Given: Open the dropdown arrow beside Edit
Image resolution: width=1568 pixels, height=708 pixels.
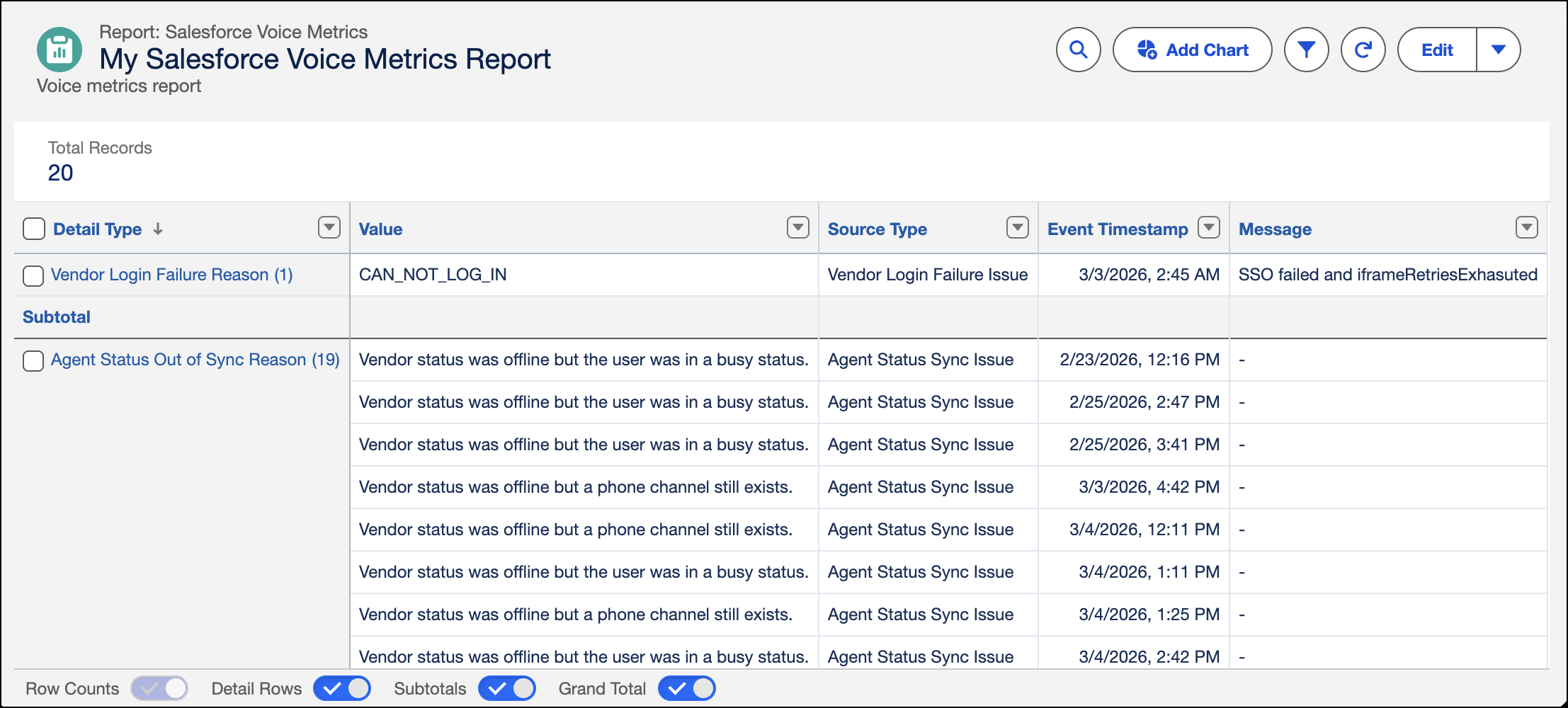Looking at the screenshot, I should tap(1498, 50).
